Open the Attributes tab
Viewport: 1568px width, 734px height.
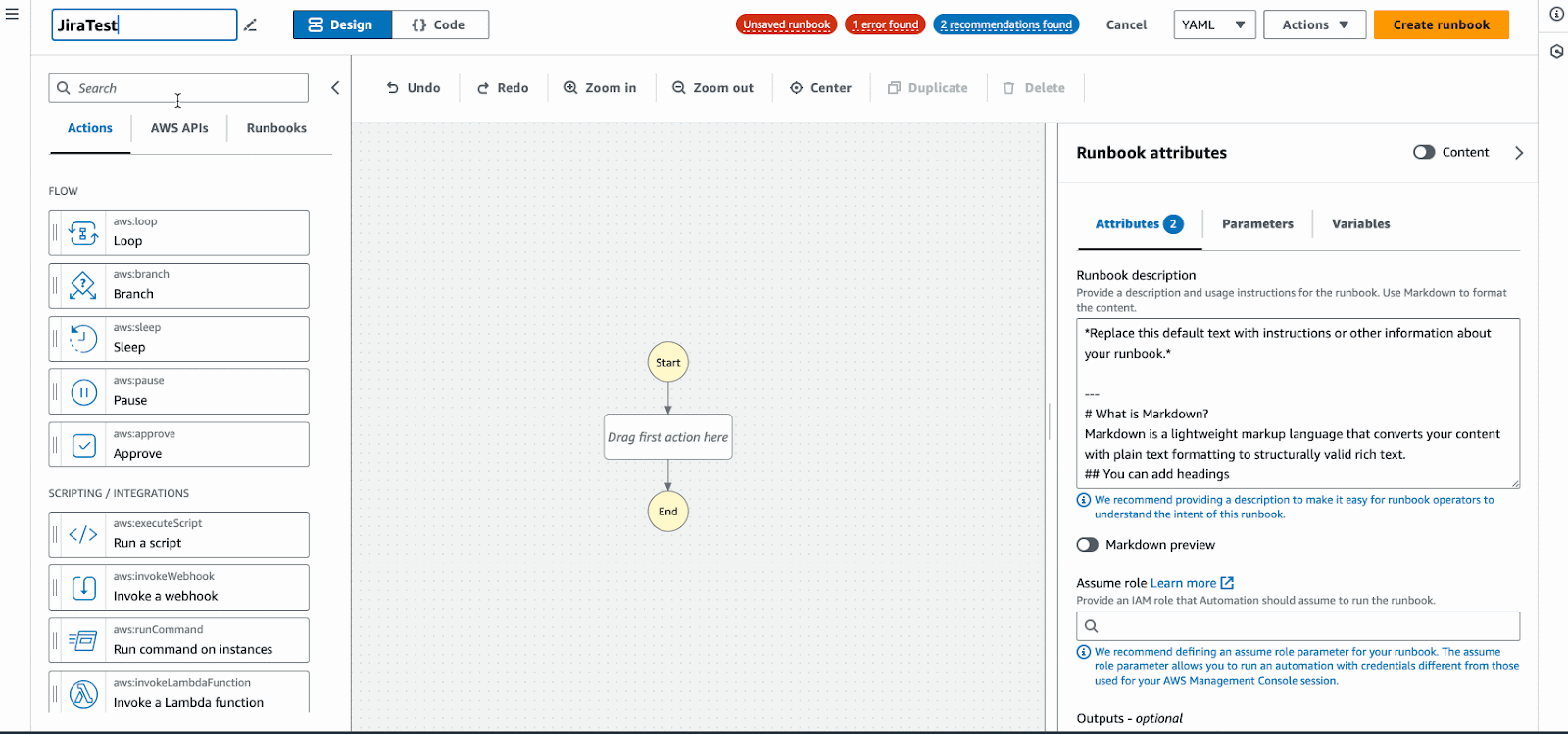pos(1139,224)
